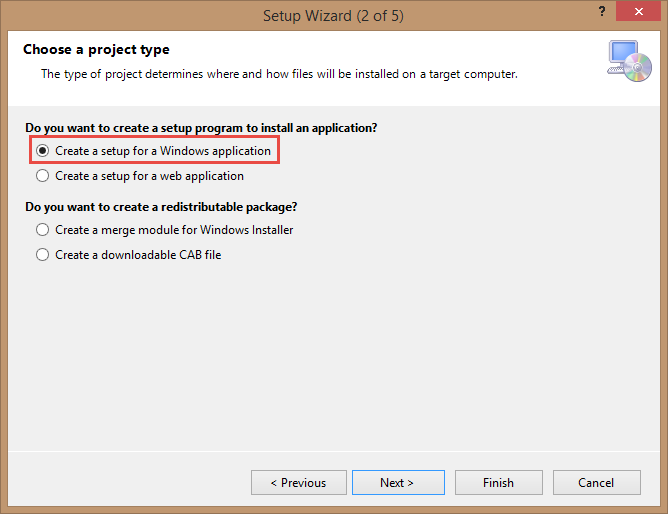The image size is (668, 514).
Task: Select the Windows application setup radio button
Action: (42, 151)
